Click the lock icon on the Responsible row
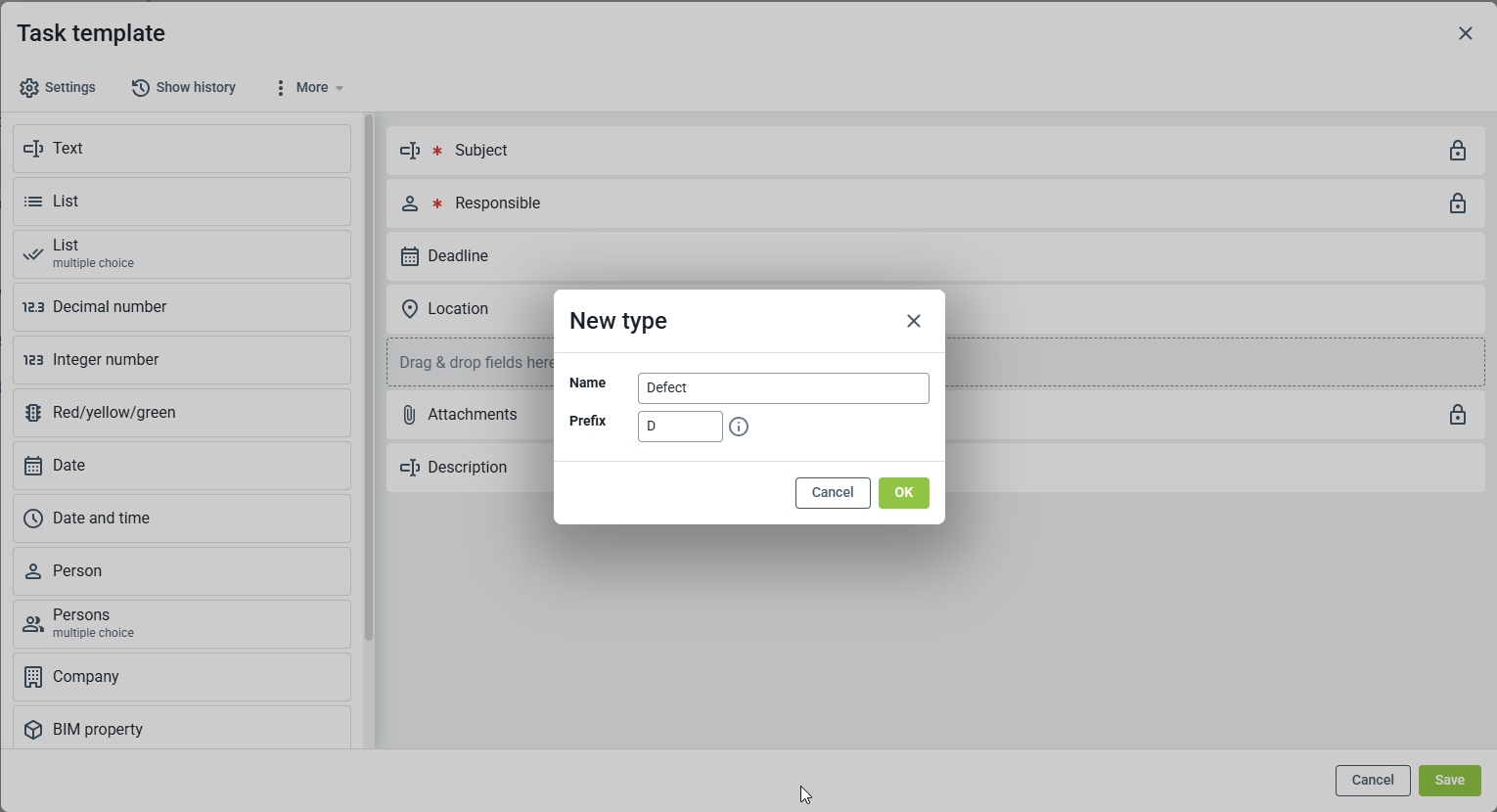The width and height of the screenshot is (1497, 812). (1457, 203)
